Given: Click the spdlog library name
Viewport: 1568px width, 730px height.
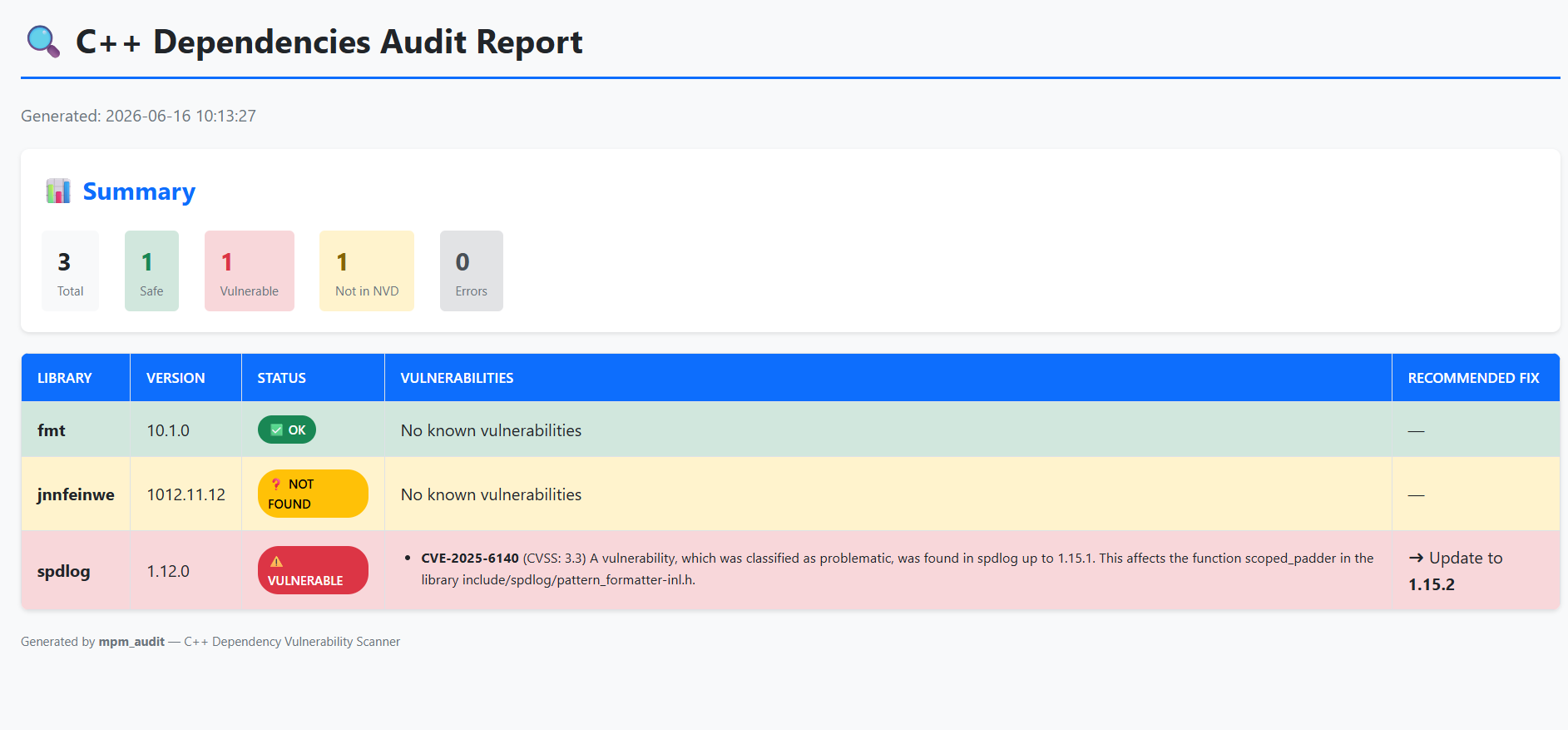Looking at the screenshot, I should coord(64,571).
